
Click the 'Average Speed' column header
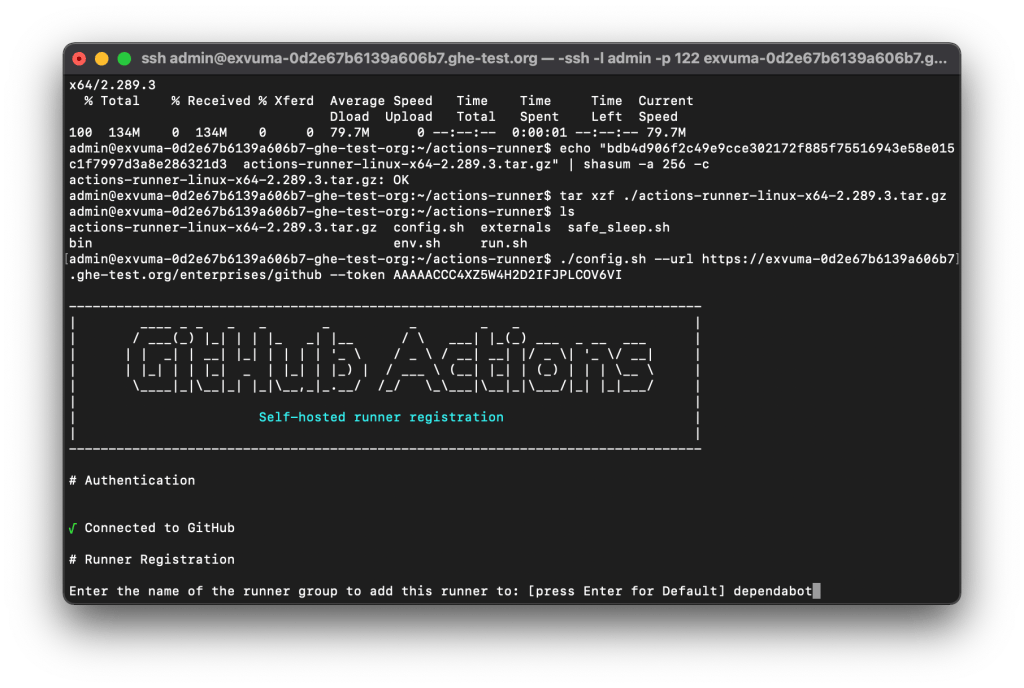click(381, 101)
